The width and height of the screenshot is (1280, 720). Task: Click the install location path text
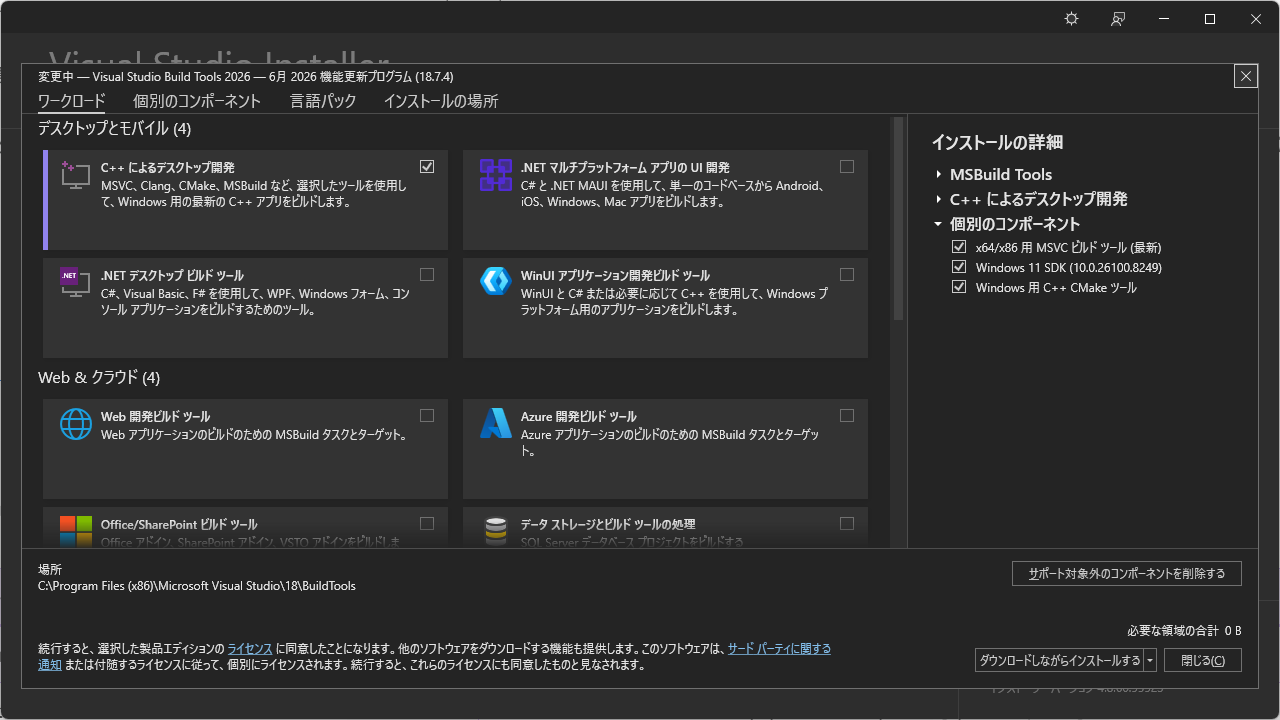click(x=197, y=586)
